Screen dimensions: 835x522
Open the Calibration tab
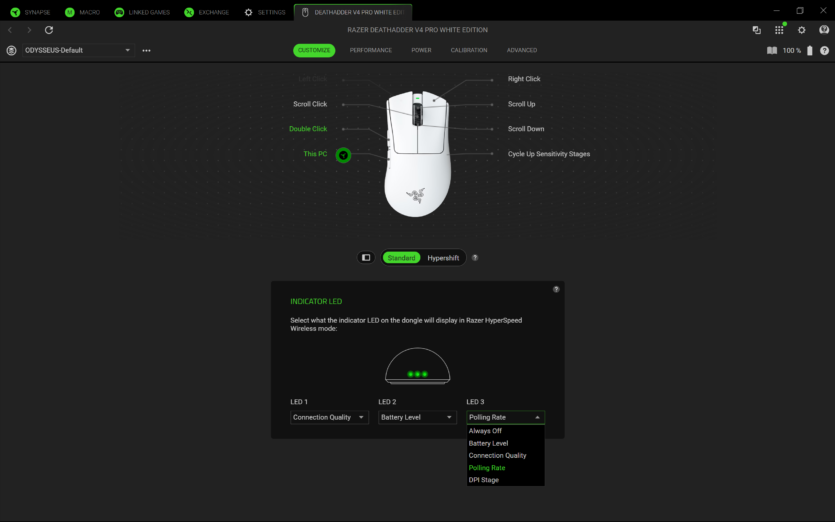469,50
